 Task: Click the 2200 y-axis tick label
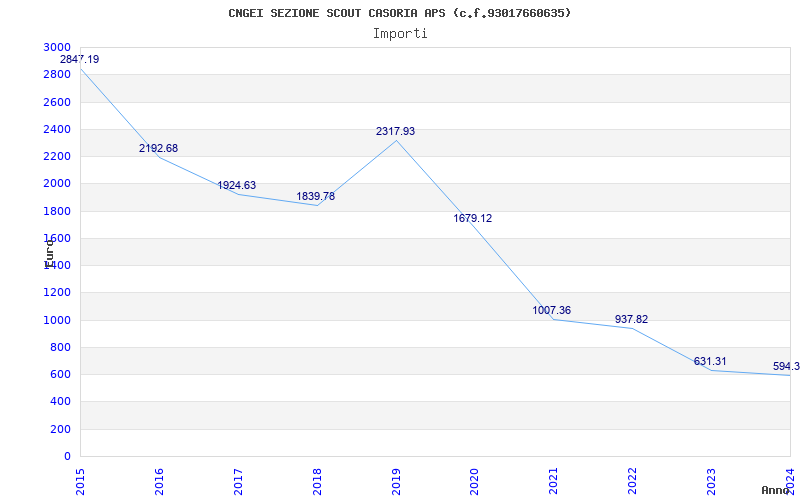click(x=57, y=156)
